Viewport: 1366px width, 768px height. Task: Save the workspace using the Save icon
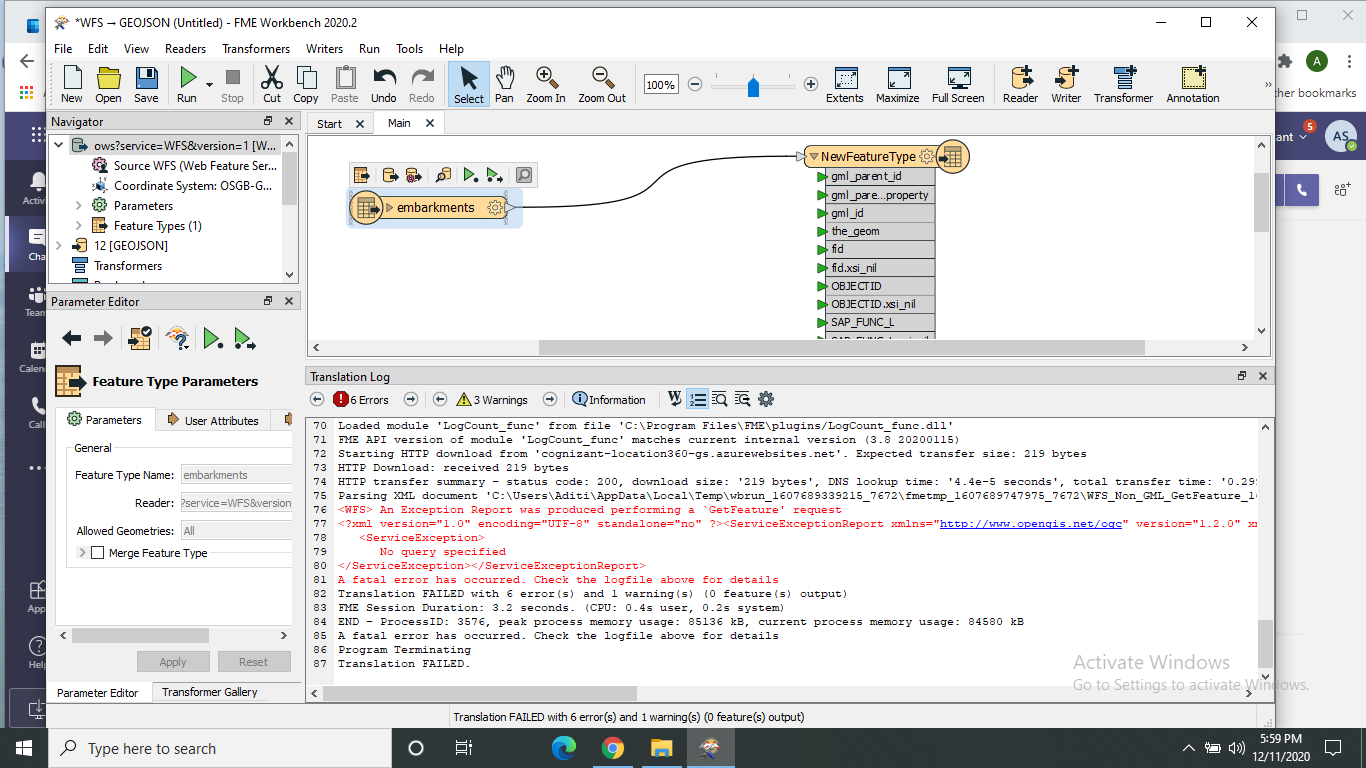tap(146, 84)
